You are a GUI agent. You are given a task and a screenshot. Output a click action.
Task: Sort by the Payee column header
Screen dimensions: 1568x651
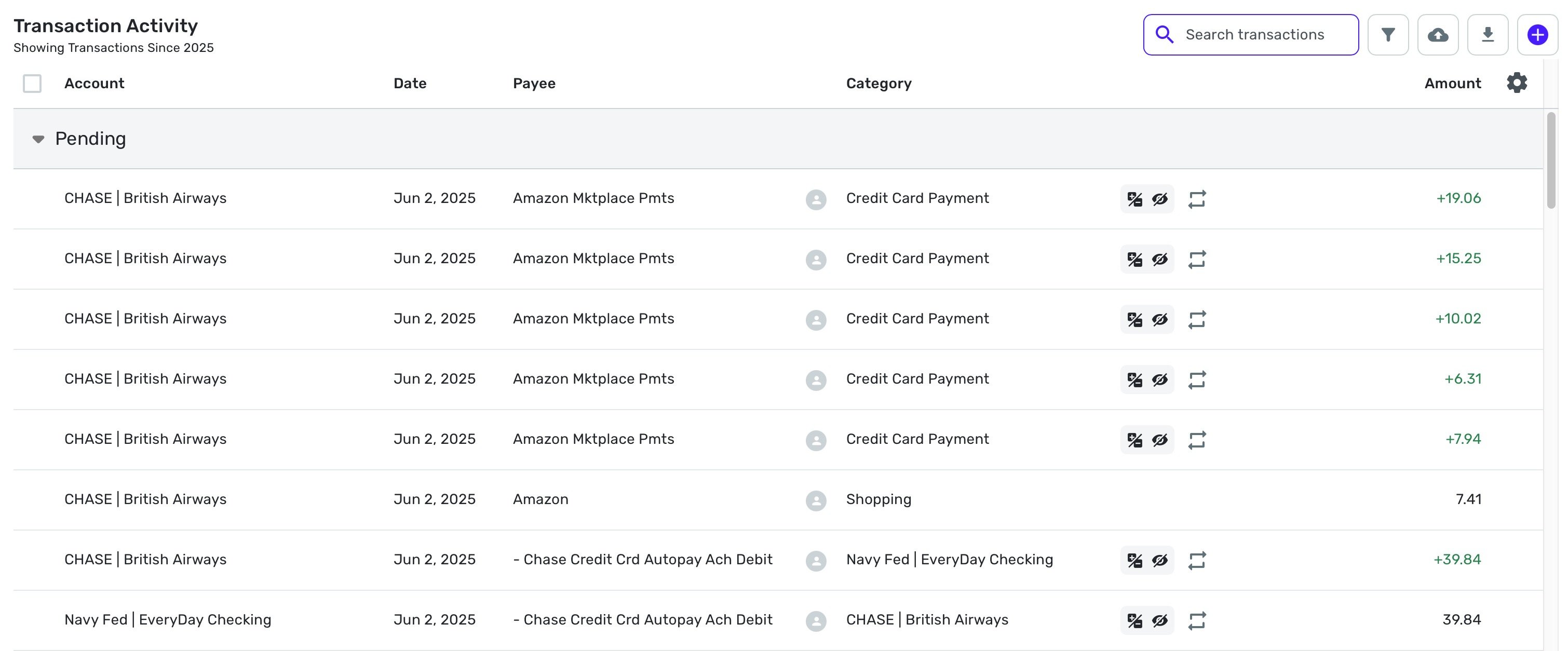534,84
